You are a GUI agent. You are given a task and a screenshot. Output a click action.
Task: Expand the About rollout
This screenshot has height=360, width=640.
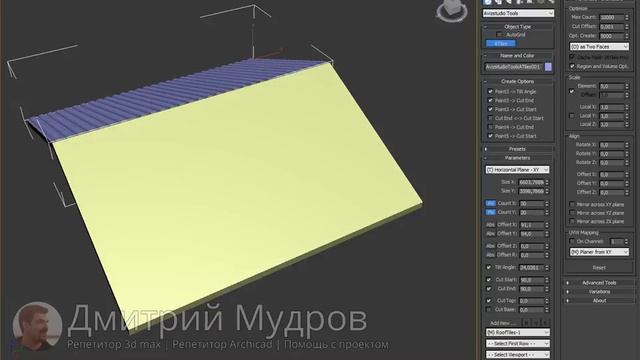(x=599, y=301)
